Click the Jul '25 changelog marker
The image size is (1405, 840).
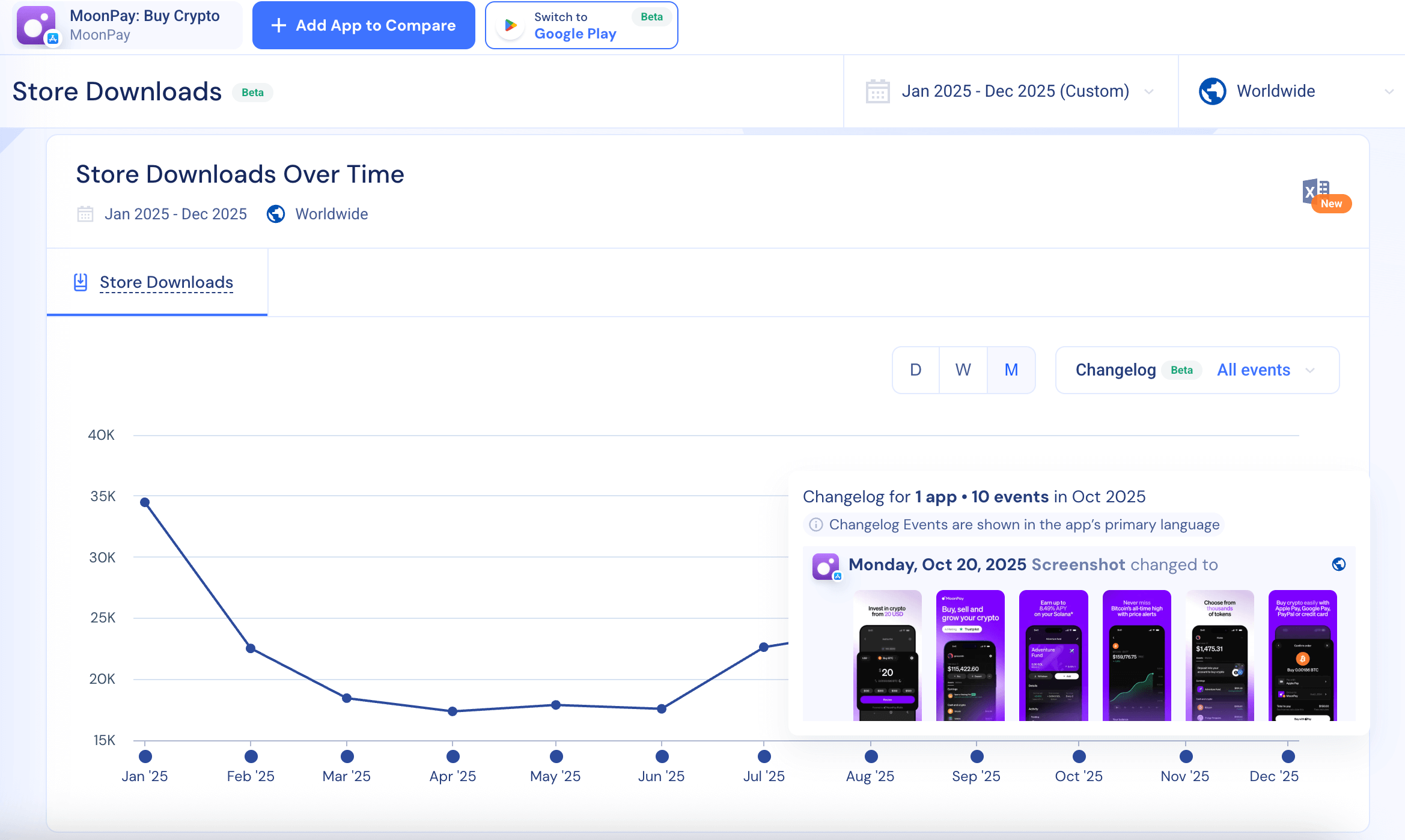coord(764,756)
